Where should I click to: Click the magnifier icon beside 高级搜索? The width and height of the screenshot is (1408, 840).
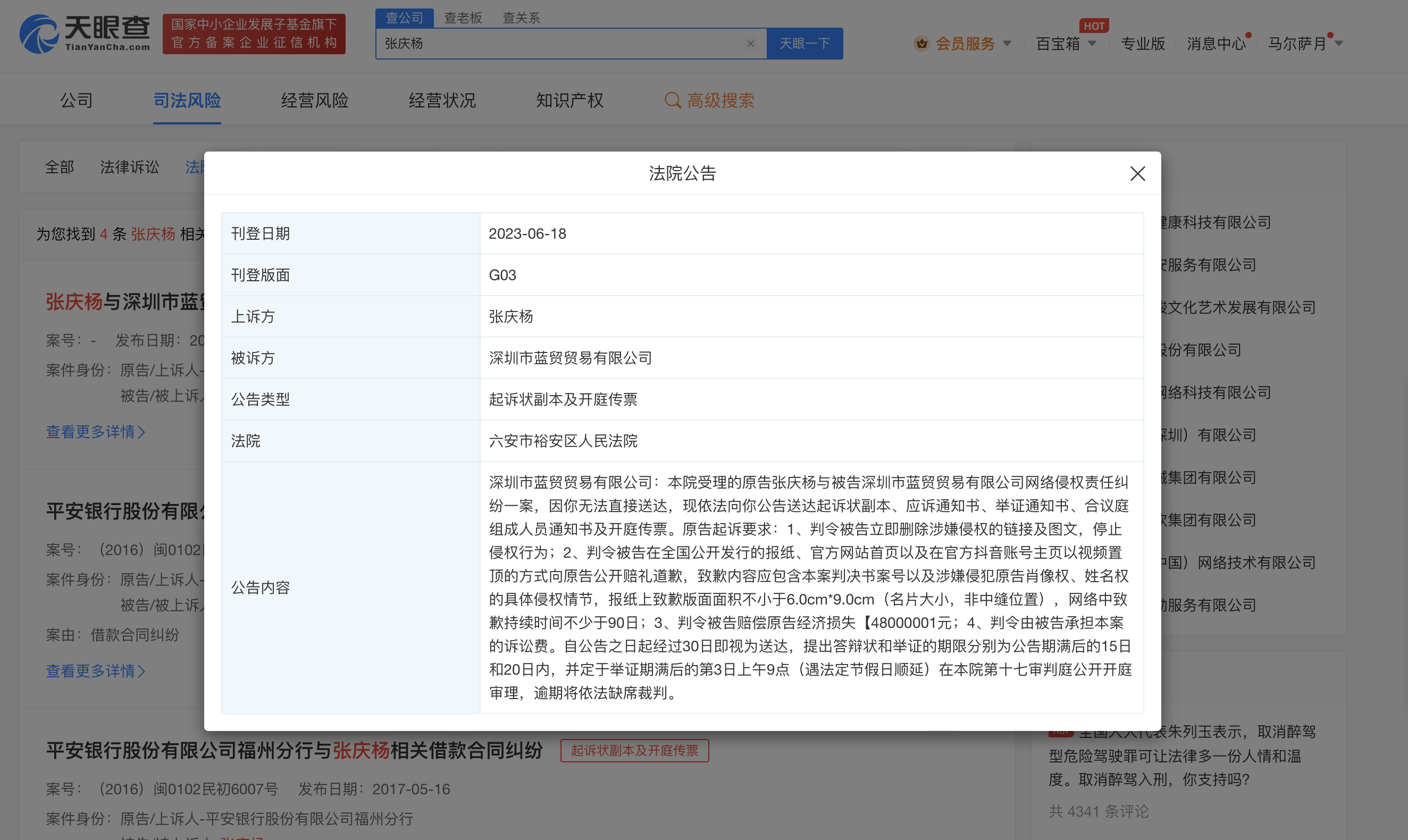(x=673, y=100)
